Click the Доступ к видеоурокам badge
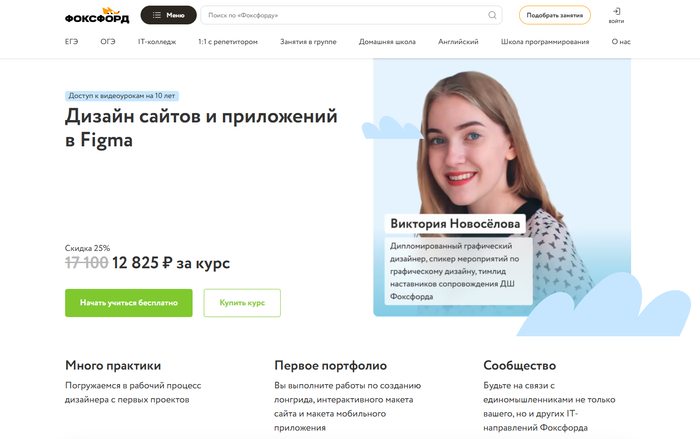This screenshot has width=700, height=439. coord(122,96)
